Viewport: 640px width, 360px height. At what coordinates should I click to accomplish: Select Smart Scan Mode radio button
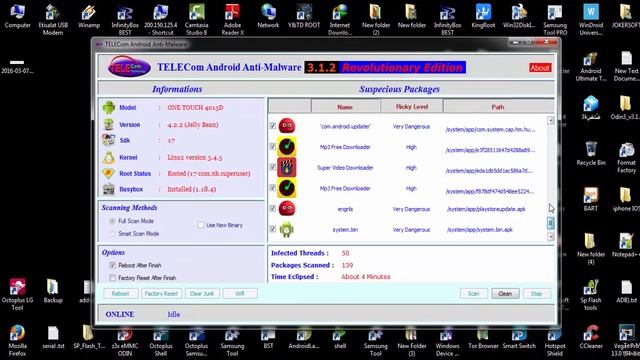(112, 233)
